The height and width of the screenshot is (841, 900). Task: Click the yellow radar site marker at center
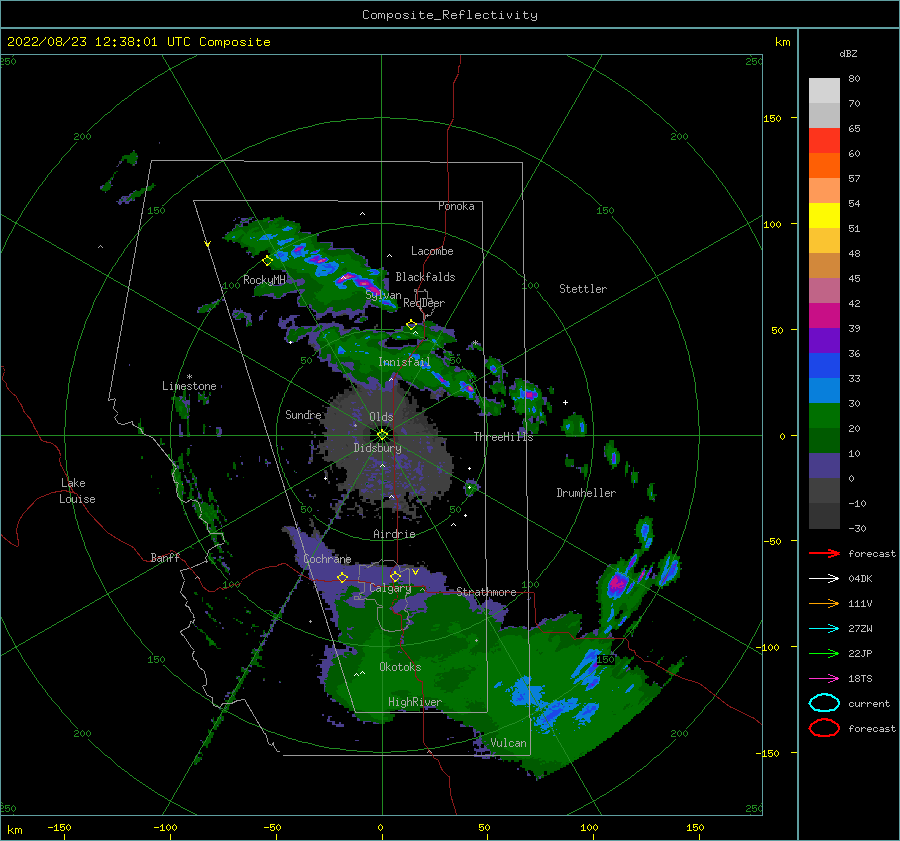pyautogui.click(x=382, y=435)
